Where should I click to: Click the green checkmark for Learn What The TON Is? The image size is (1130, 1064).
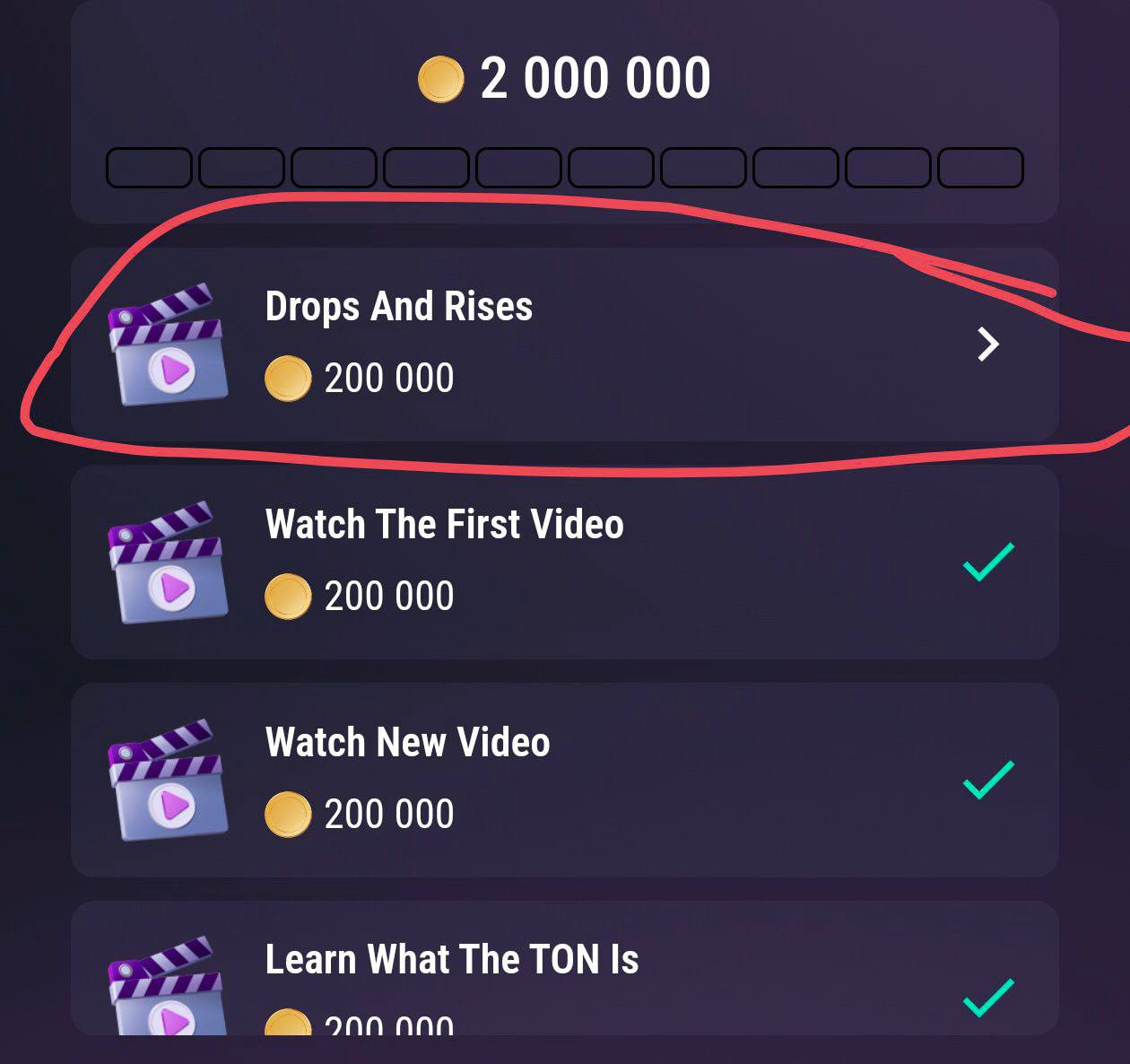point(988,999)
